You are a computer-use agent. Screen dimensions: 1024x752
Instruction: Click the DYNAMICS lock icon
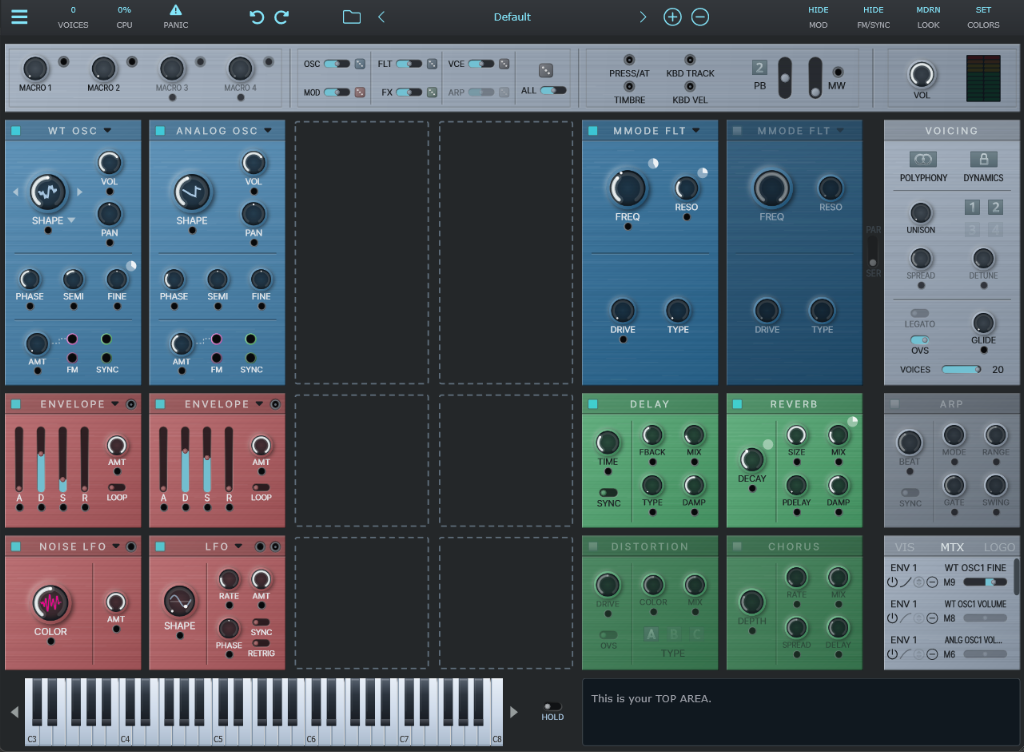coord(984,159)
